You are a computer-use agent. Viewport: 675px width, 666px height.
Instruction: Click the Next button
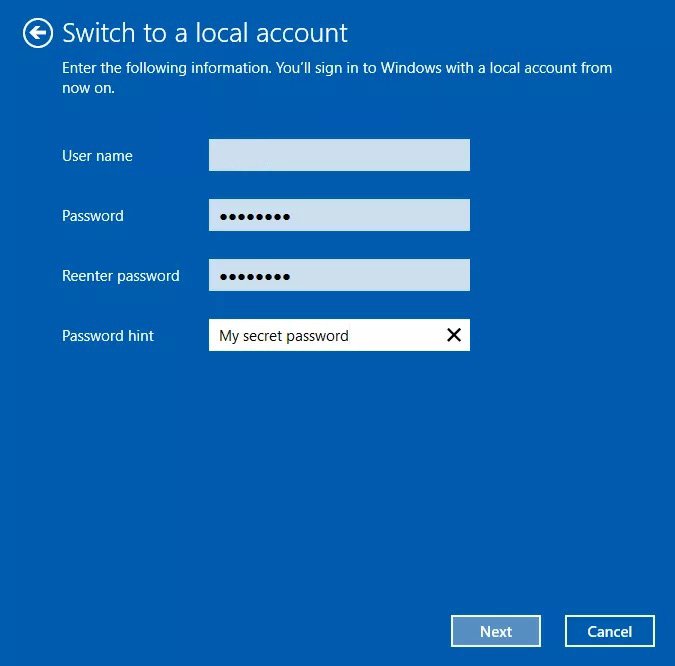pyautogui.click(x=495, y=631)
